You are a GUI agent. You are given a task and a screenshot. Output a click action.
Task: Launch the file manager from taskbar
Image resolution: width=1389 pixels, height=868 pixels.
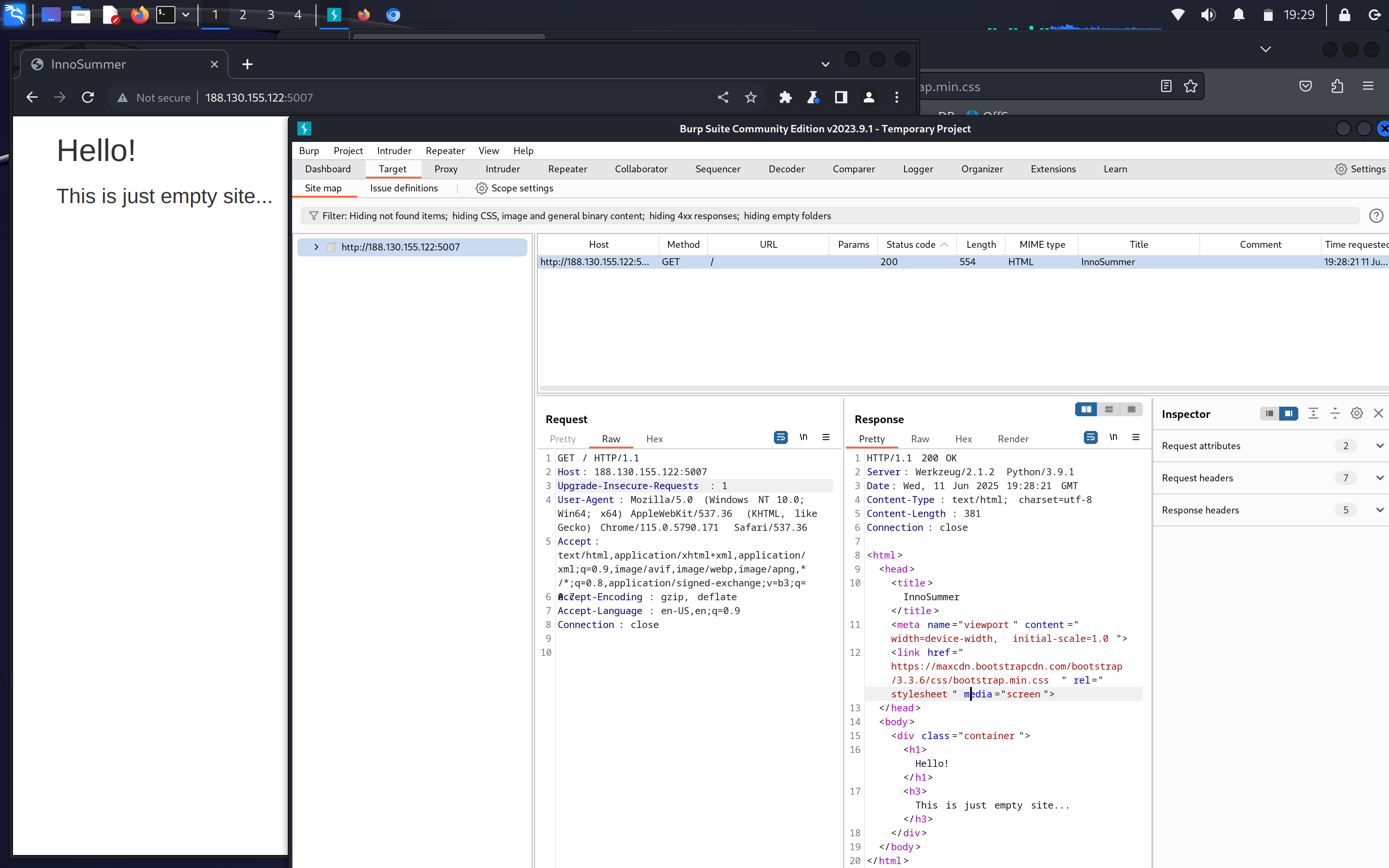point(80,14)
